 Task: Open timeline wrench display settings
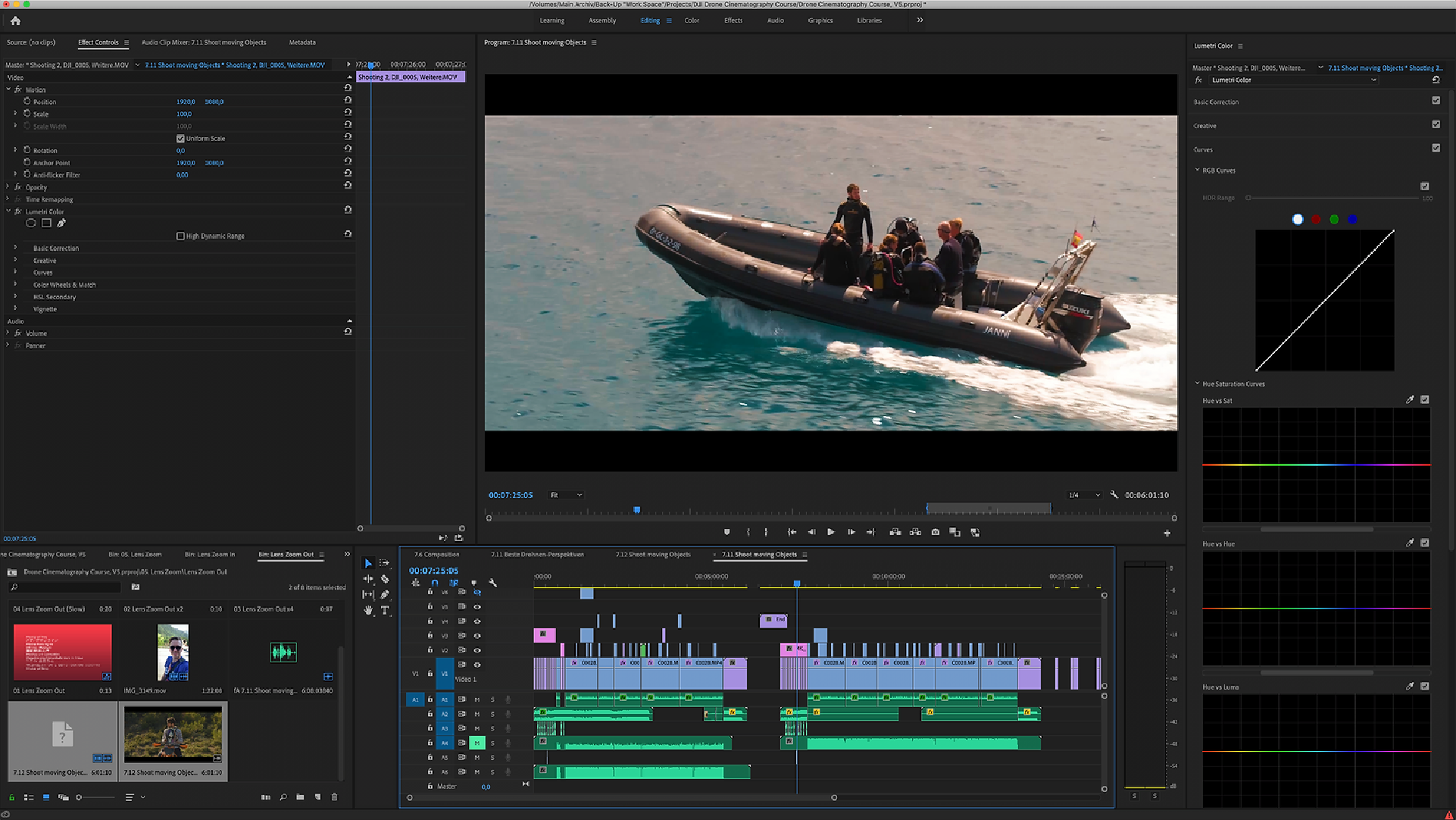[x=492, y=583]
